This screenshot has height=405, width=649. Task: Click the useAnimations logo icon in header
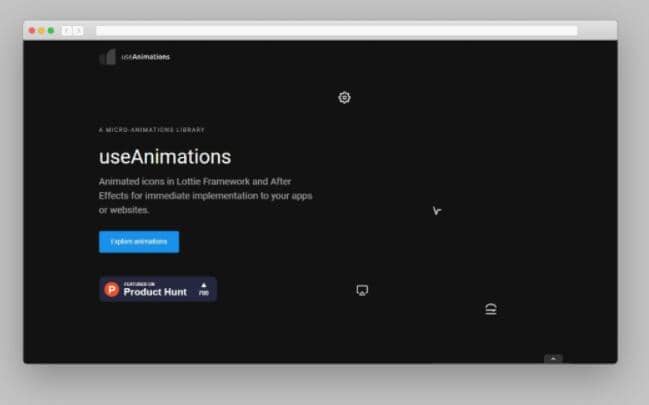coord(107,57)
